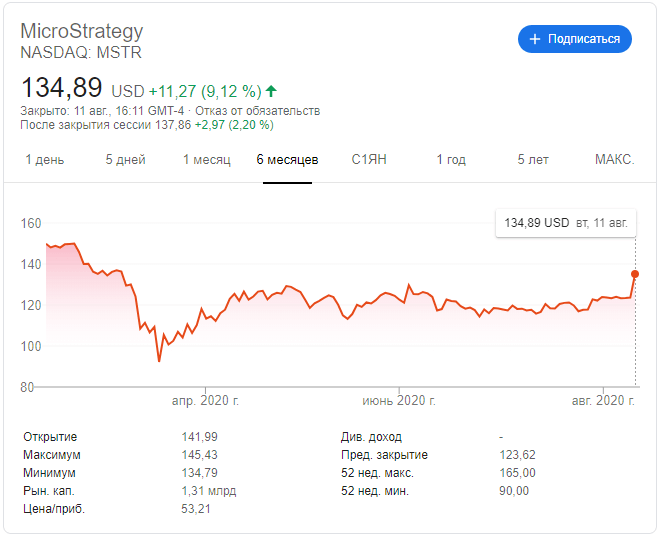661x535 pixels.
Task: Switch to the 5 дней tab
Action: click(x=126, y=160)
